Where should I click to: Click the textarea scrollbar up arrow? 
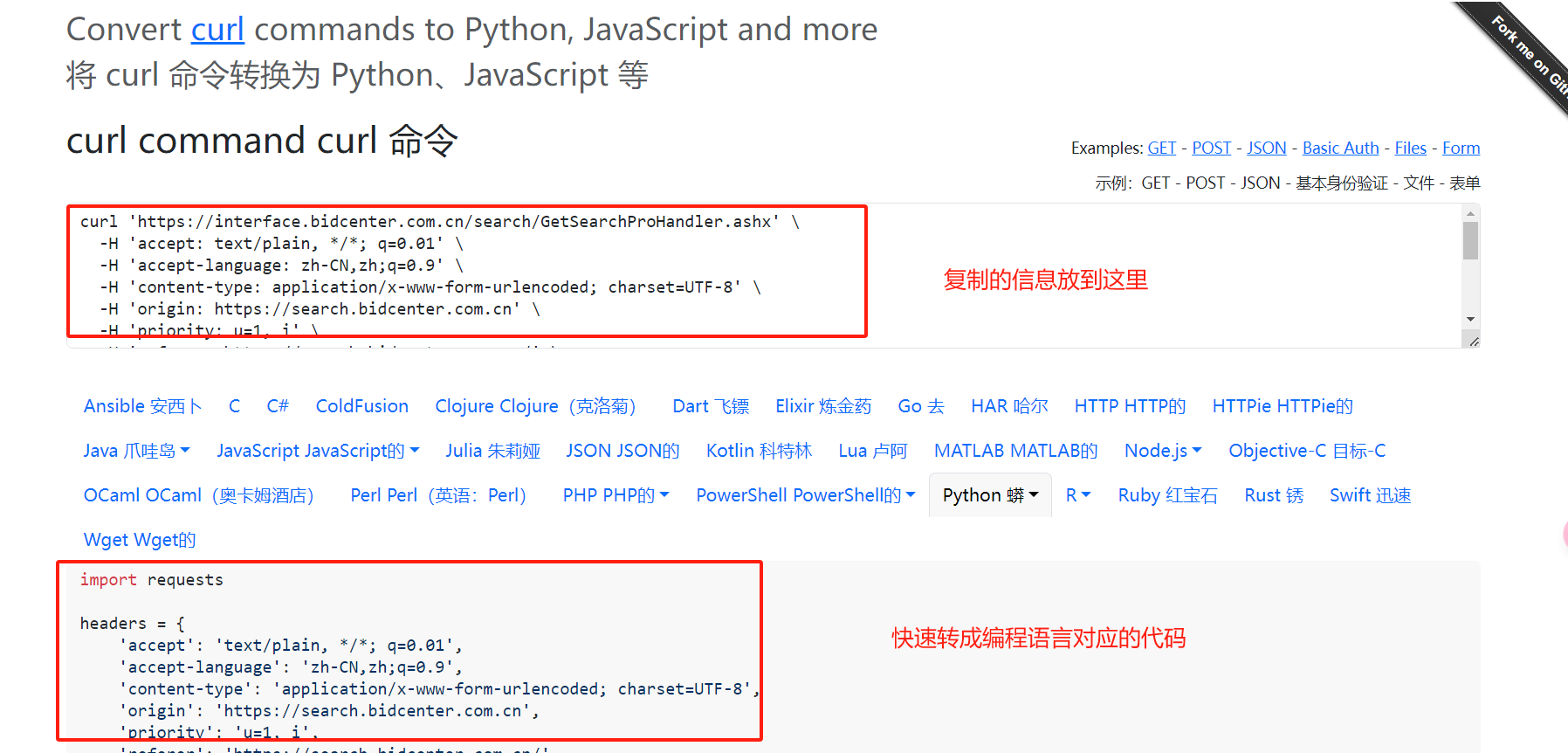click(1471, 213)
